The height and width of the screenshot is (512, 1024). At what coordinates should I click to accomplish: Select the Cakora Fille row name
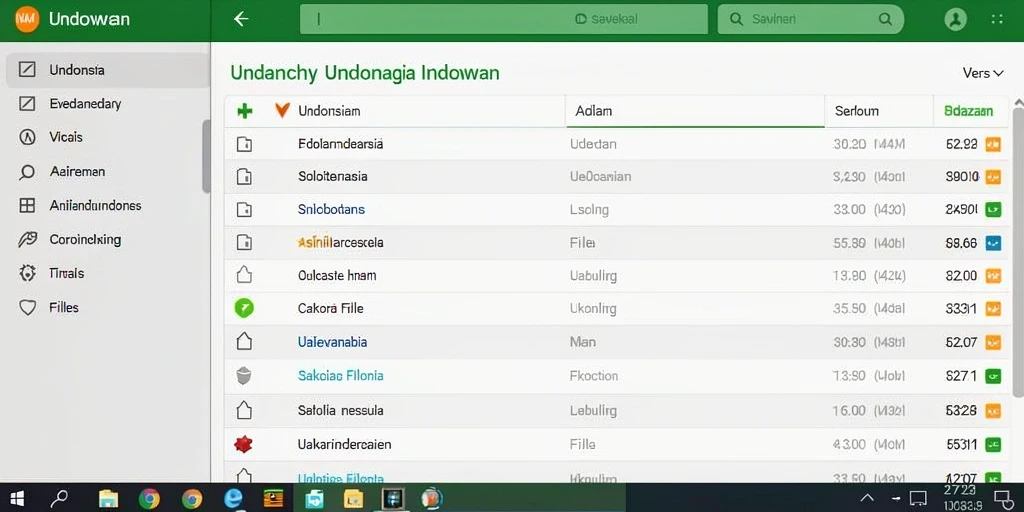[x=330, y=308]
